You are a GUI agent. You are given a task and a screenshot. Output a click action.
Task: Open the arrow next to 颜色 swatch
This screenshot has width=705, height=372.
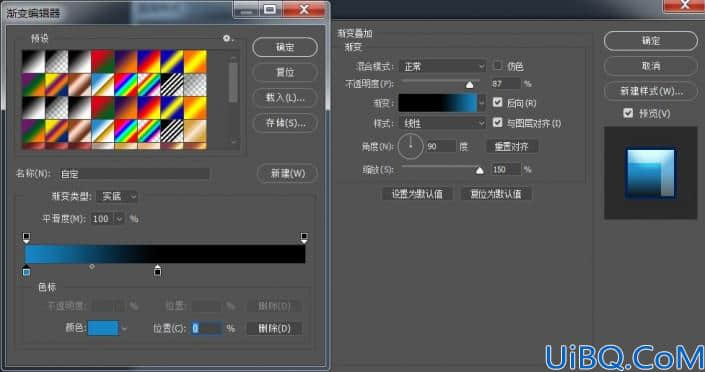coord(124,329)
